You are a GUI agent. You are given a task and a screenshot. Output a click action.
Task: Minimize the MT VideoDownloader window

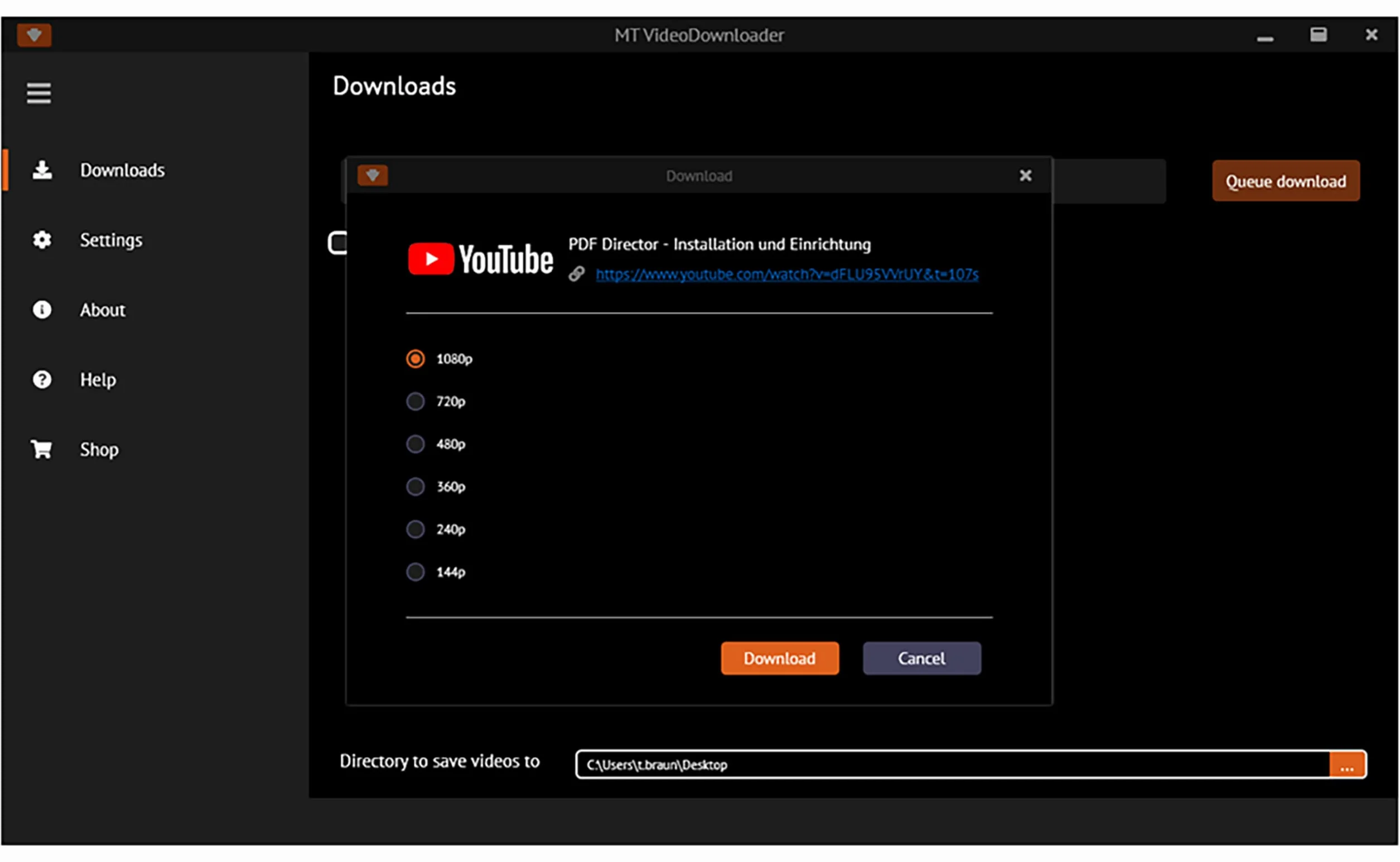[x=1266, y=38]
